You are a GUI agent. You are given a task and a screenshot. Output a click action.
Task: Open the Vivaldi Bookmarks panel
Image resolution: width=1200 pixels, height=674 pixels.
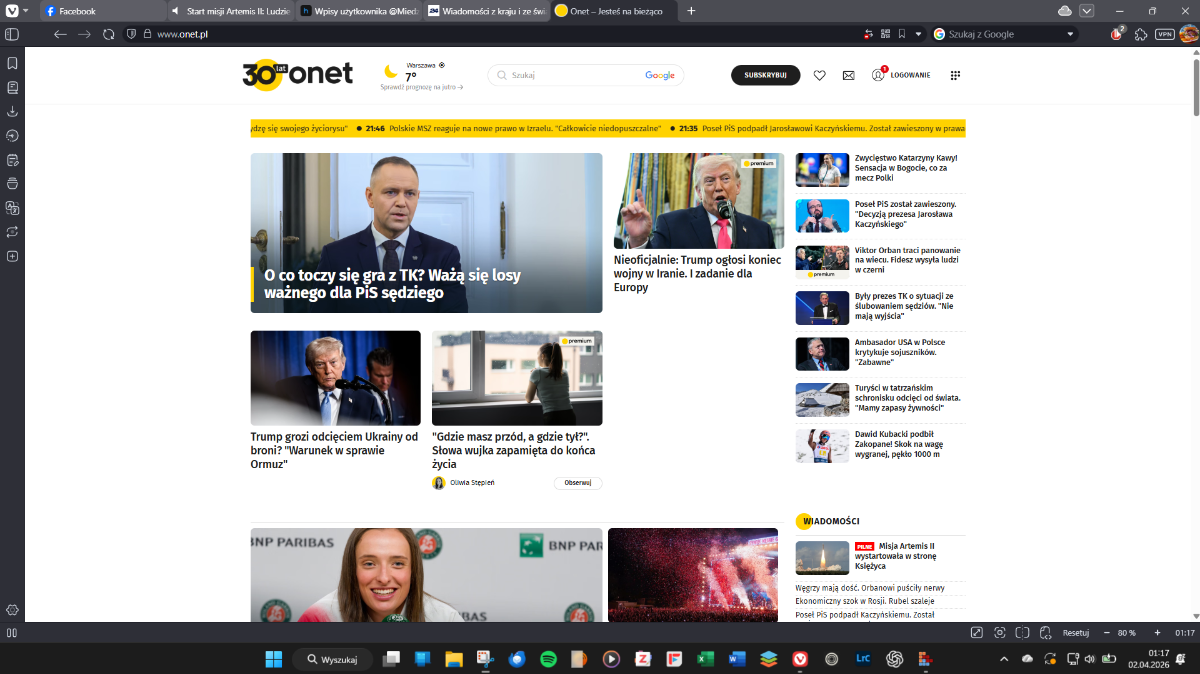tap(12, 63)
